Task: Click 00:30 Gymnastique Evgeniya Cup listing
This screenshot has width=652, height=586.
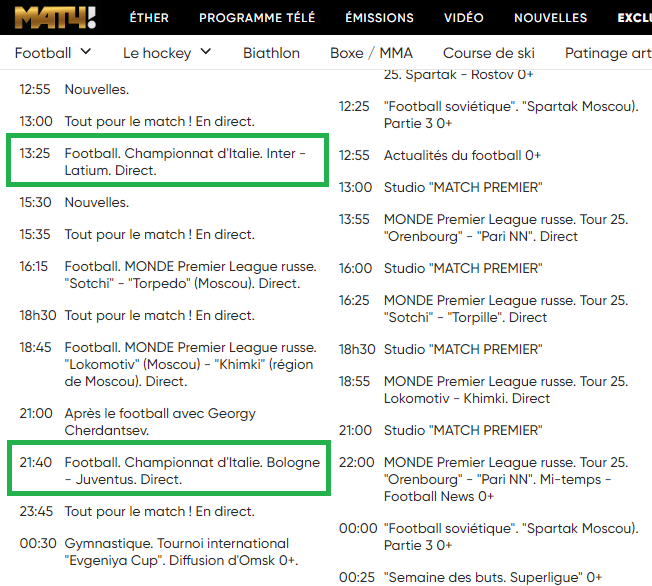Action: coord(159,552)
